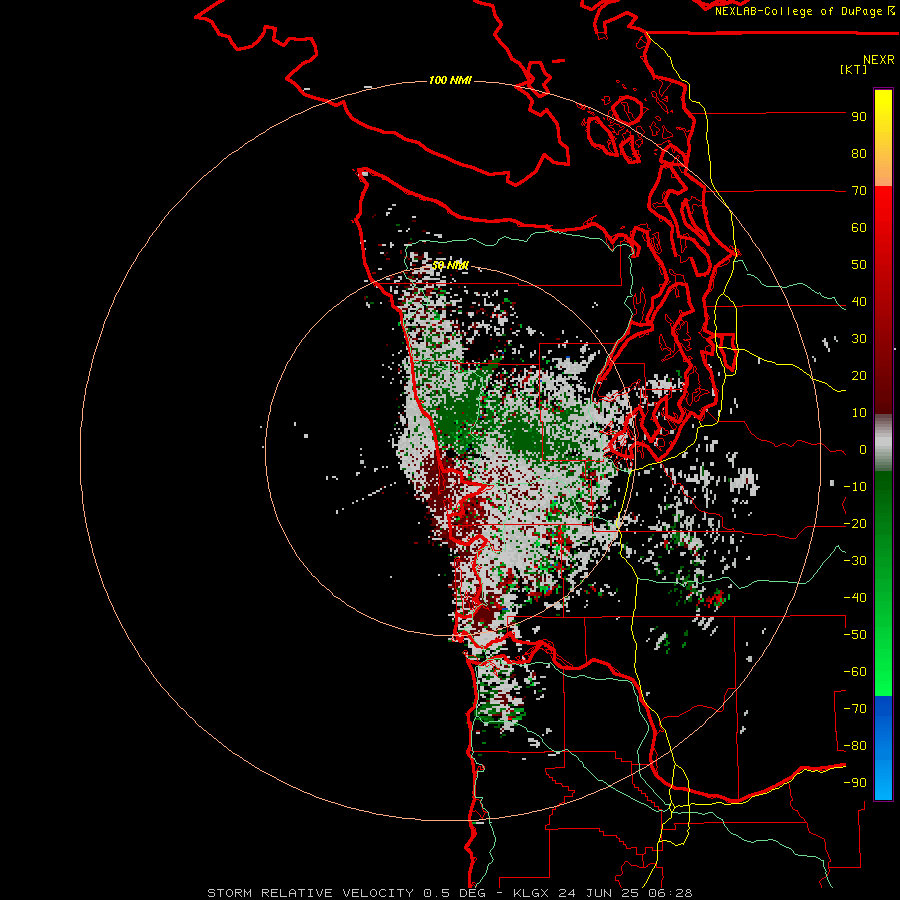900x900 pixels.
Task: Click the -50 value on velocity scale
Action: click(x=855, y=635)
